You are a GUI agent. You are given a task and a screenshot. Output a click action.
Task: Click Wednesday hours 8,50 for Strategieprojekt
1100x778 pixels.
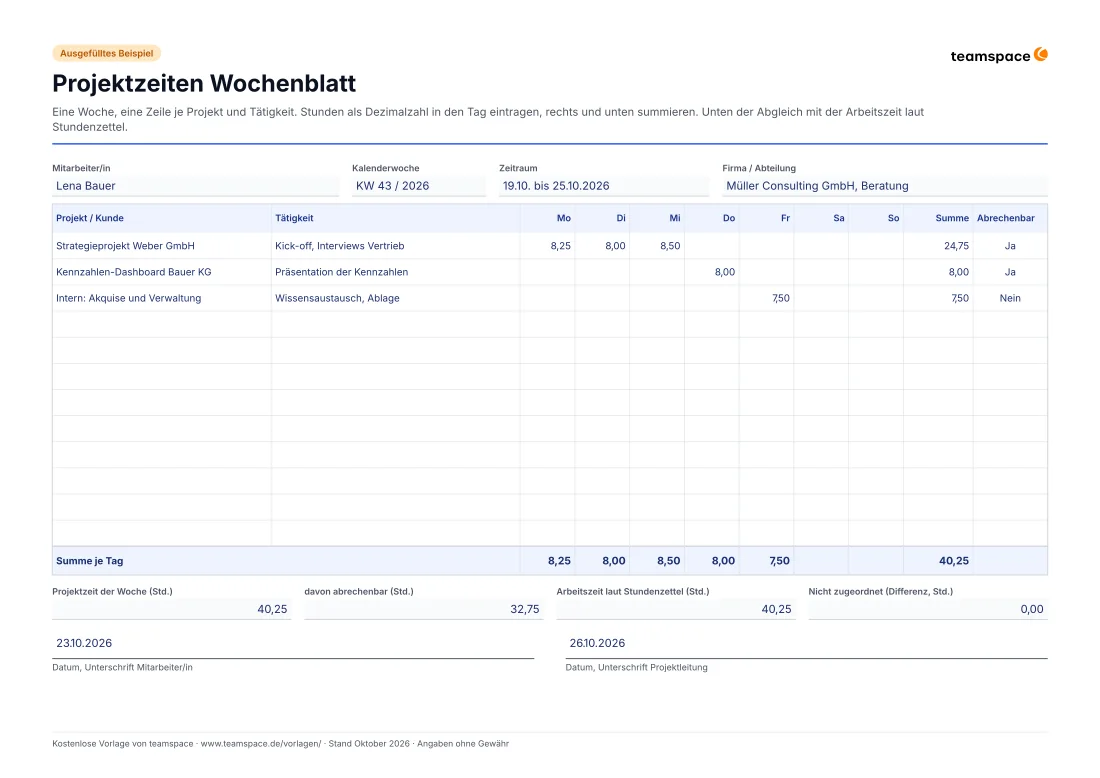tap(670, 246)
